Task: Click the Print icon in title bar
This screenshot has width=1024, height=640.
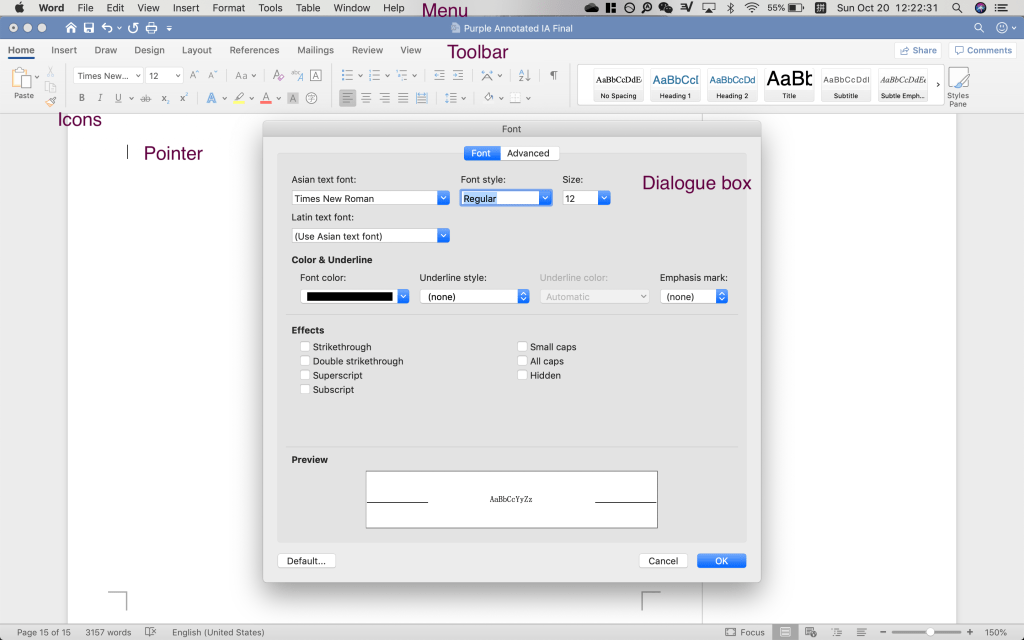Action: [152, 28]
